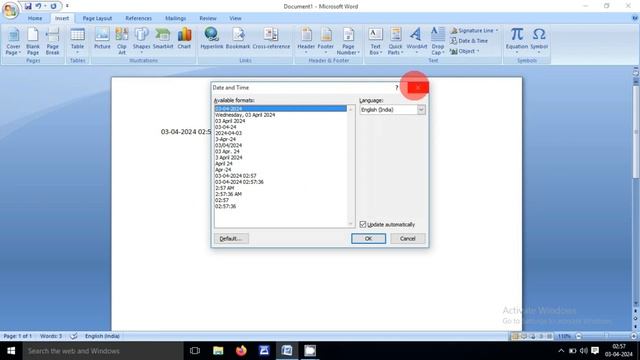Insert a Bookmark
640x360 pixels.
pos(238,39)
